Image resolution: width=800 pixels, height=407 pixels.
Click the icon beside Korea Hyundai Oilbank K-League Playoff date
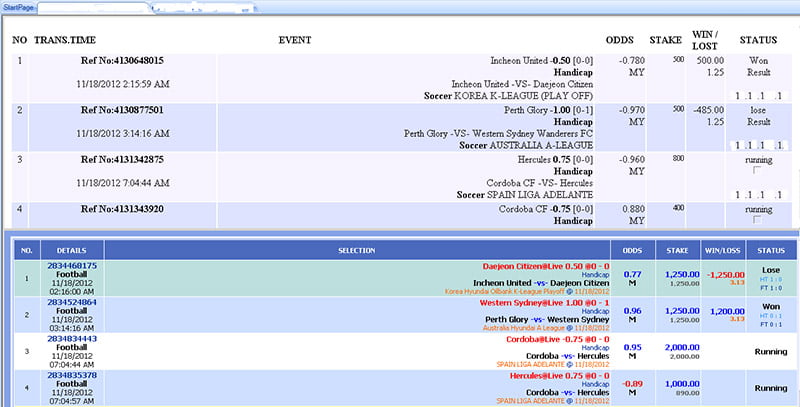point(569,292)
